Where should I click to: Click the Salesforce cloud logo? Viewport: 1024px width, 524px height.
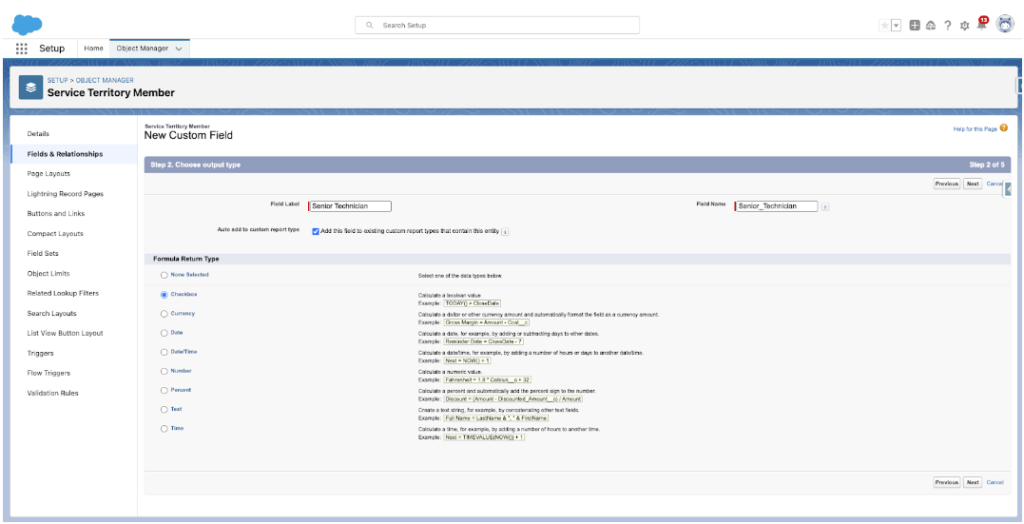coord(27,25)
